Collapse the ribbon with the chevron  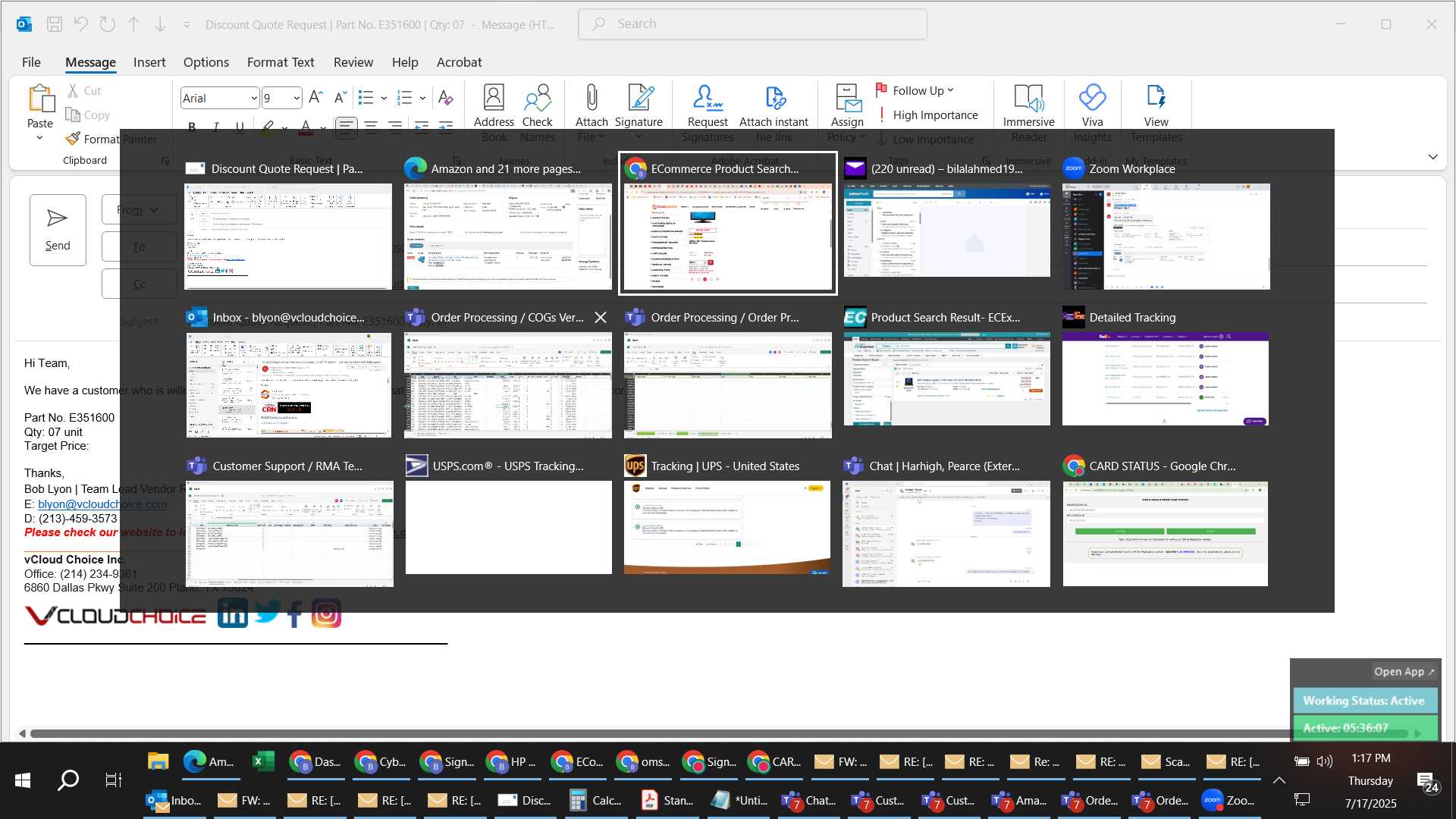[1432, 157]
